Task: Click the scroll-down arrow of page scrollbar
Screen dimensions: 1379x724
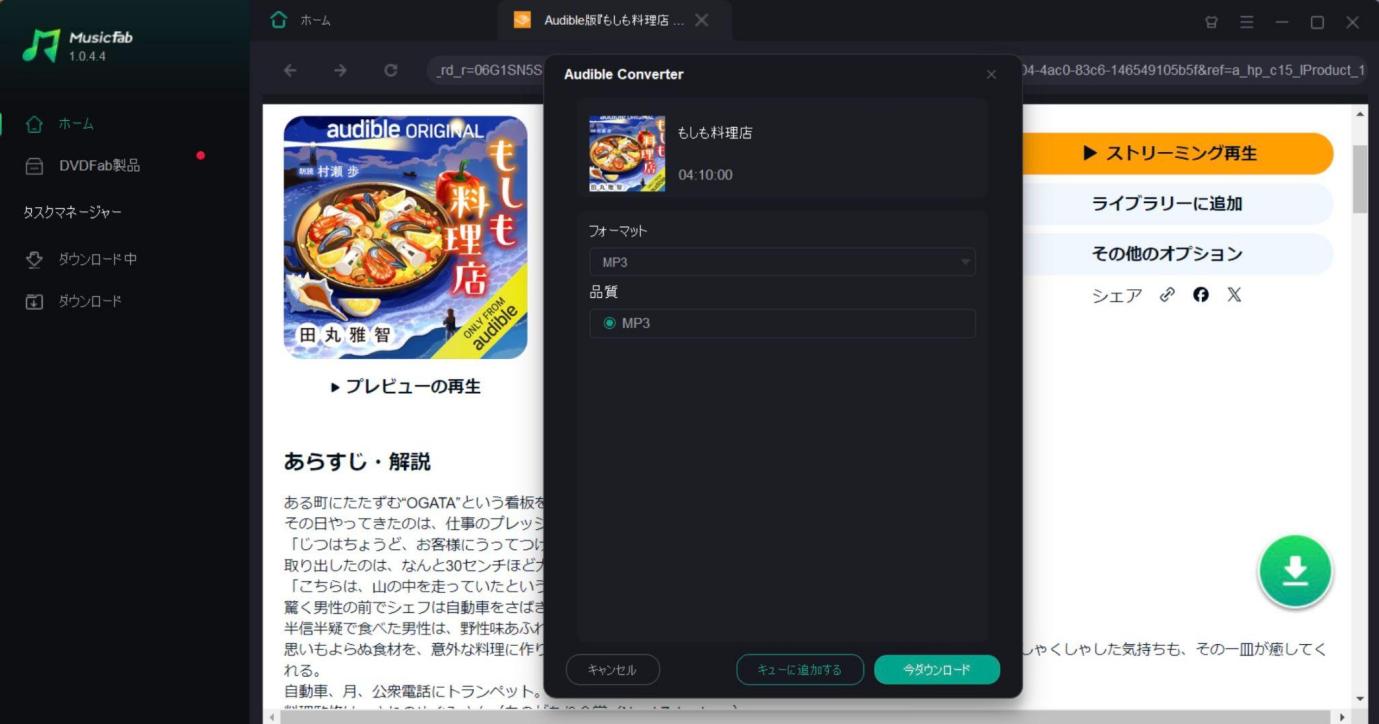Action: point(1359,698)
